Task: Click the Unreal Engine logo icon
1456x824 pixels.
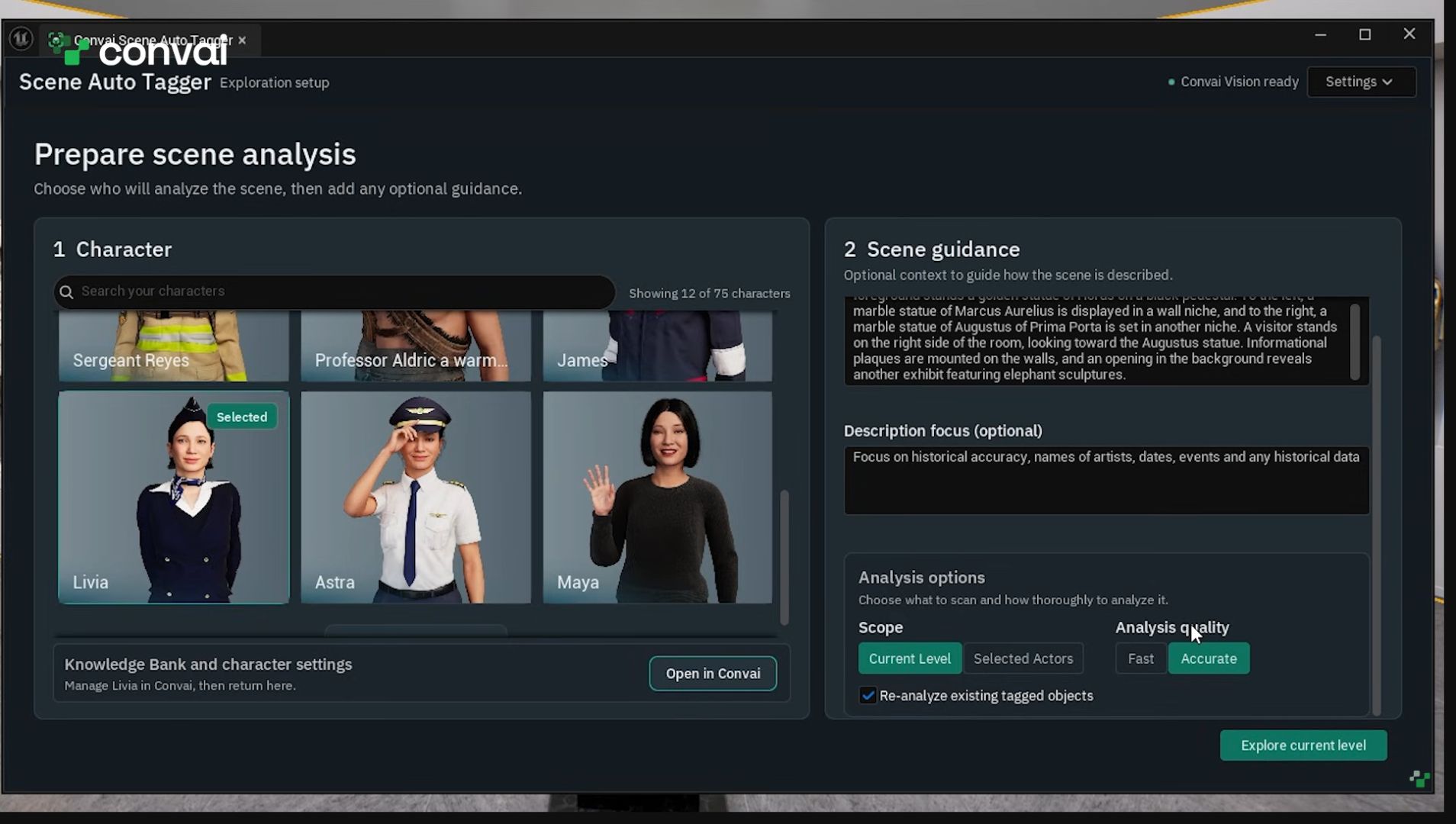Action: 21,38
